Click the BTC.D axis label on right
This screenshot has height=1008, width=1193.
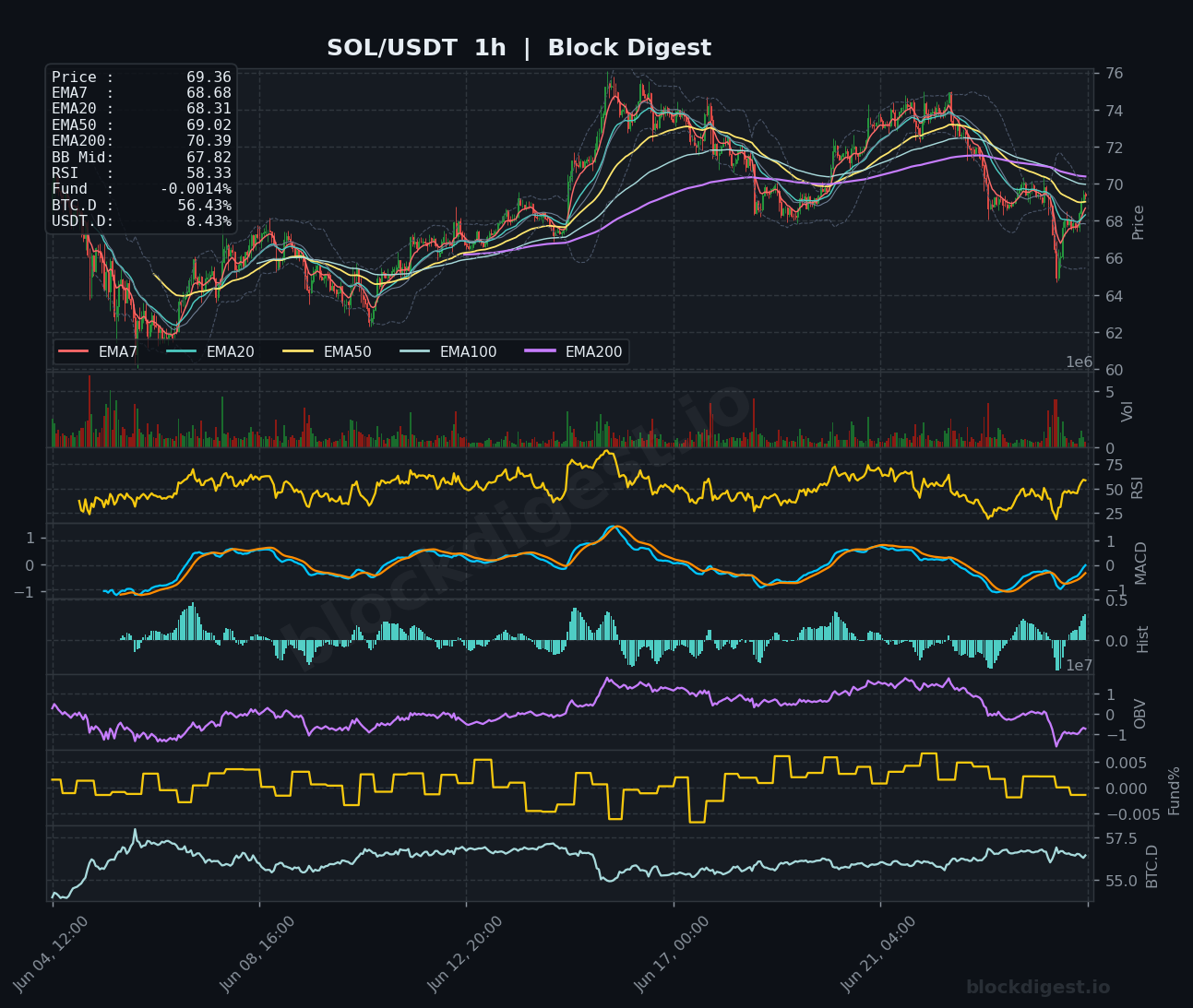(1151, 867)
